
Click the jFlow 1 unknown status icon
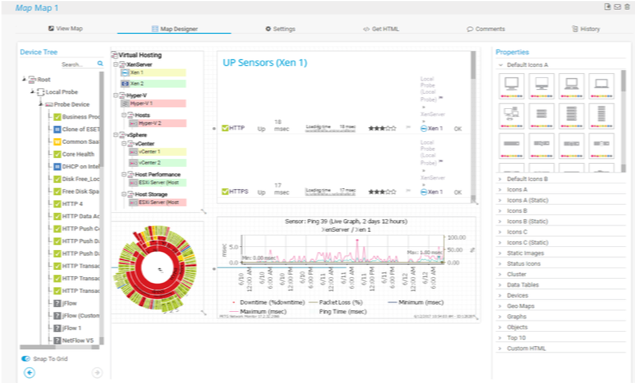(x=57, y=328)
